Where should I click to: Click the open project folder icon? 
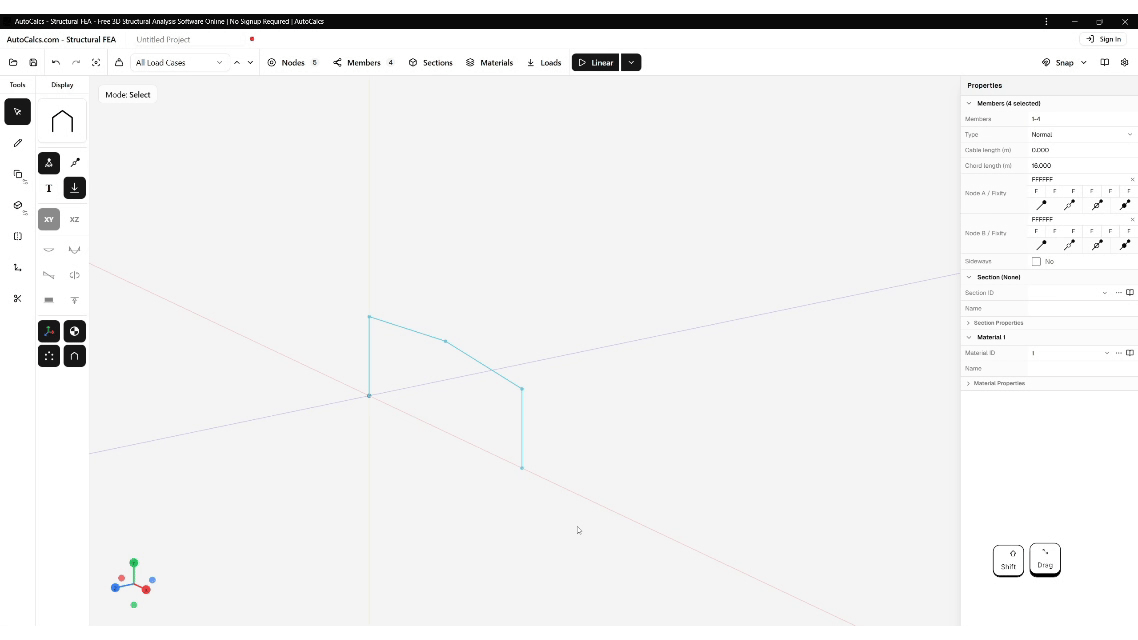click(x=13, y=62)
